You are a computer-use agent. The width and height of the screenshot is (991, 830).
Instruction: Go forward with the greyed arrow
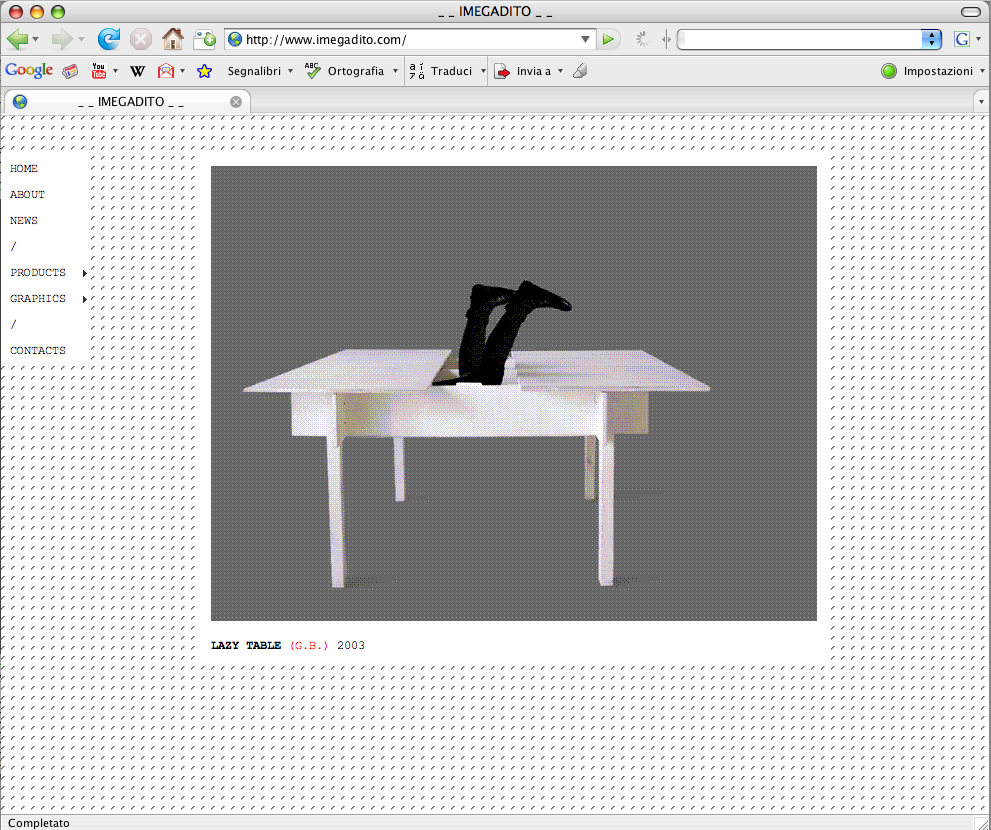click(62, 39)
